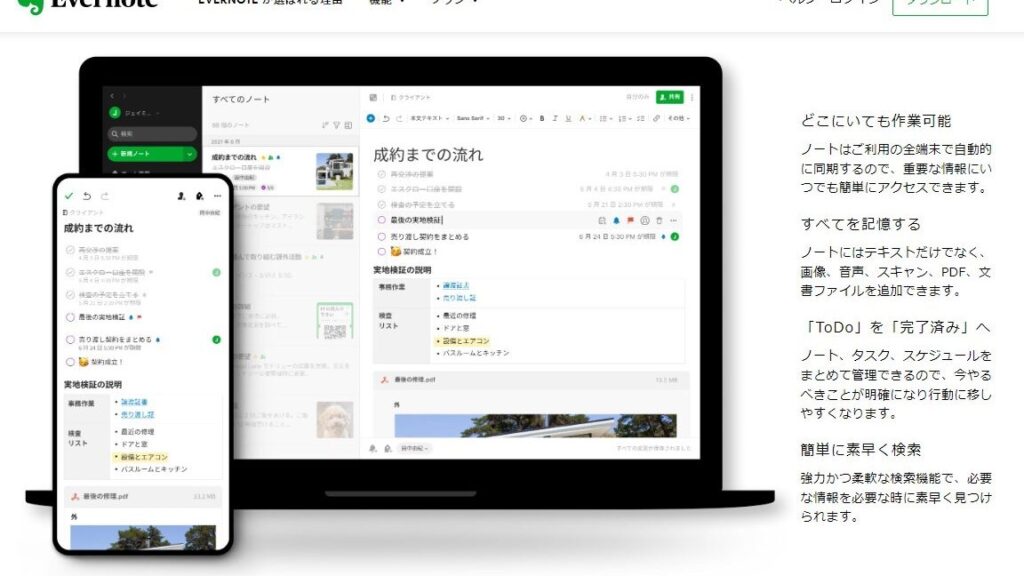Image resolution: width=1024 pixels, height=576 pixels.
Task: Click the trash icon on task row
Action: tap(658, 220)
